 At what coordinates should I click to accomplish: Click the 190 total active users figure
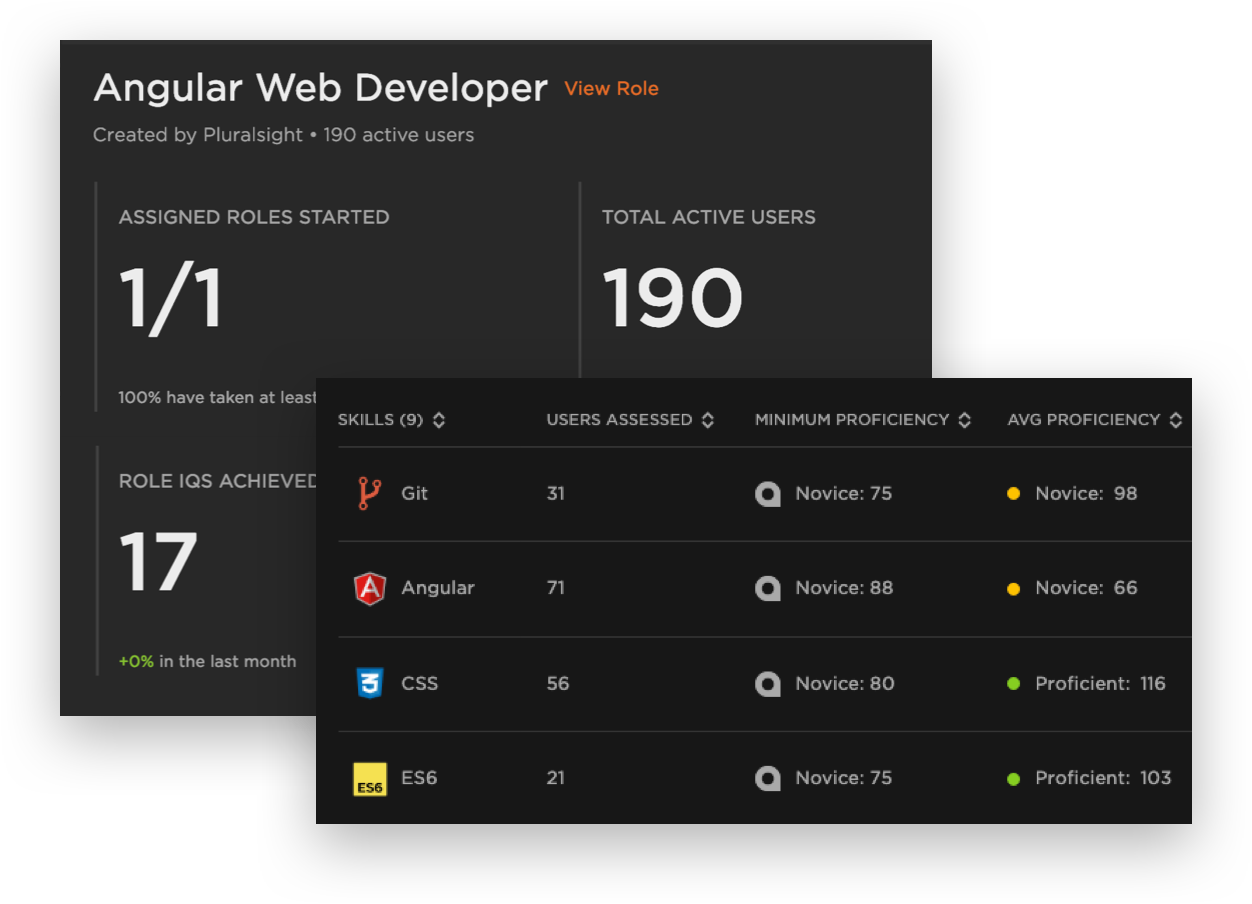click(672, 300)
